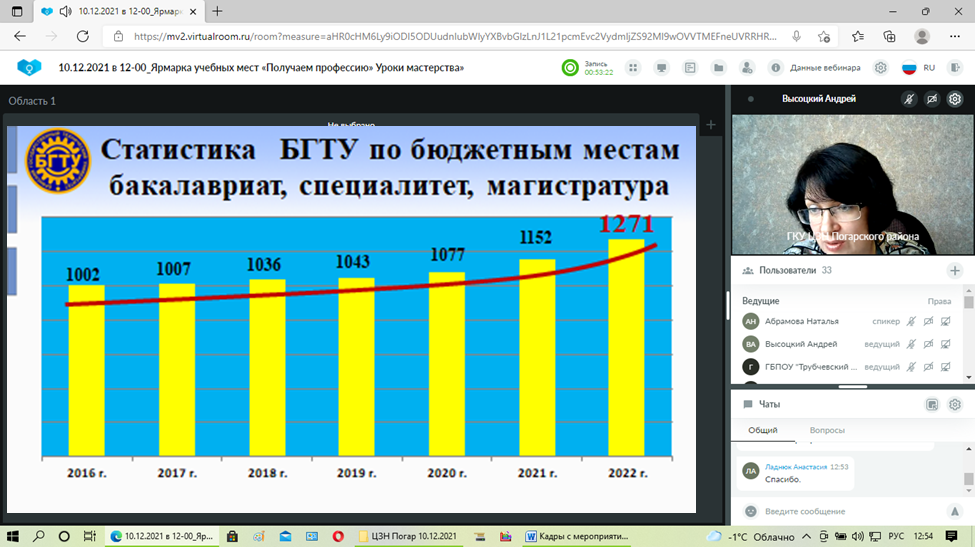Open a new browser tab
The height and width of the screenshot is (547, 975).
(217, 11)
